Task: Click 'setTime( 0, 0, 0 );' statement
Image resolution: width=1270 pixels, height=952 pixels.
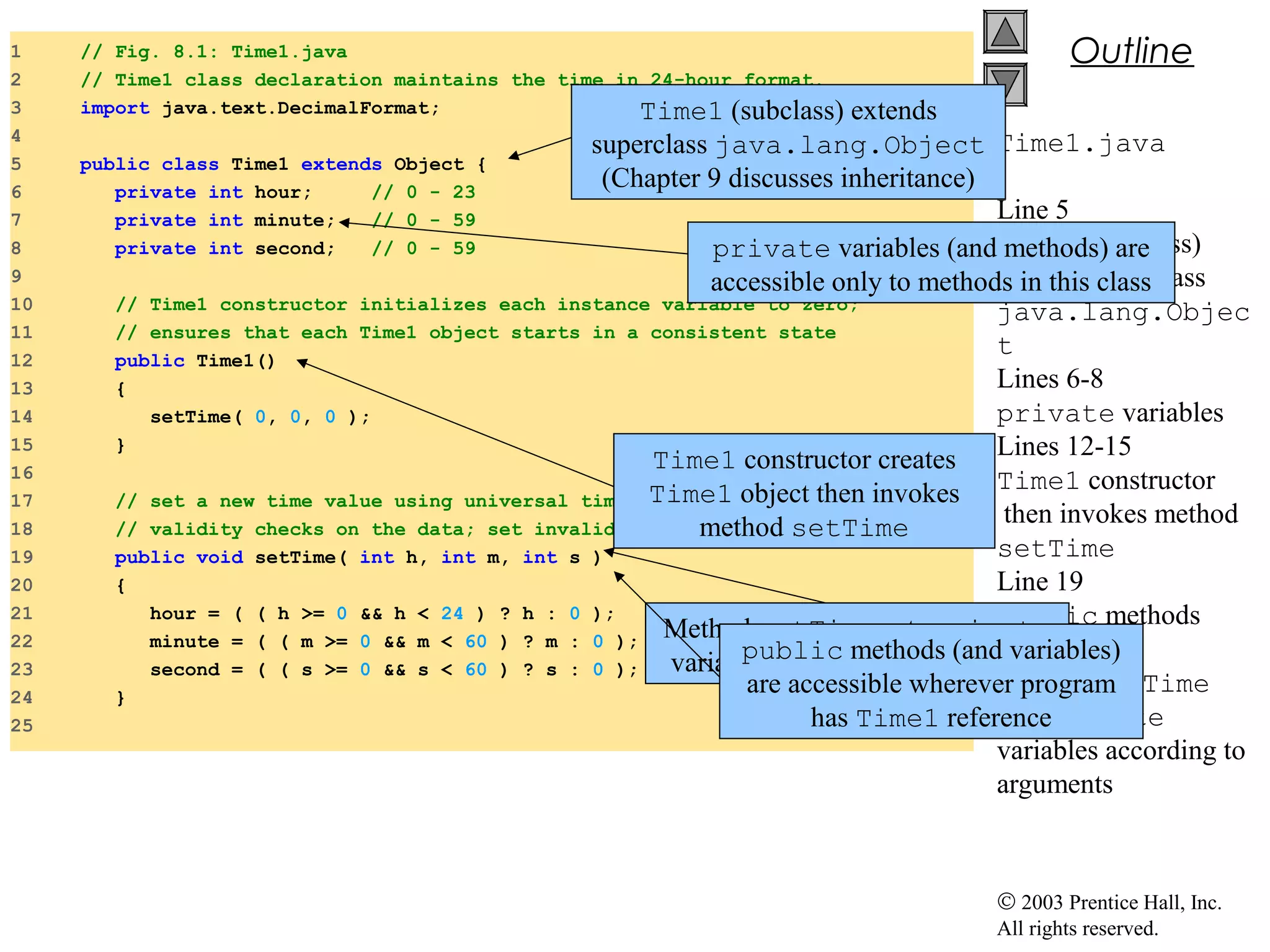Action: pyautogui.click(x=260, y=417)
